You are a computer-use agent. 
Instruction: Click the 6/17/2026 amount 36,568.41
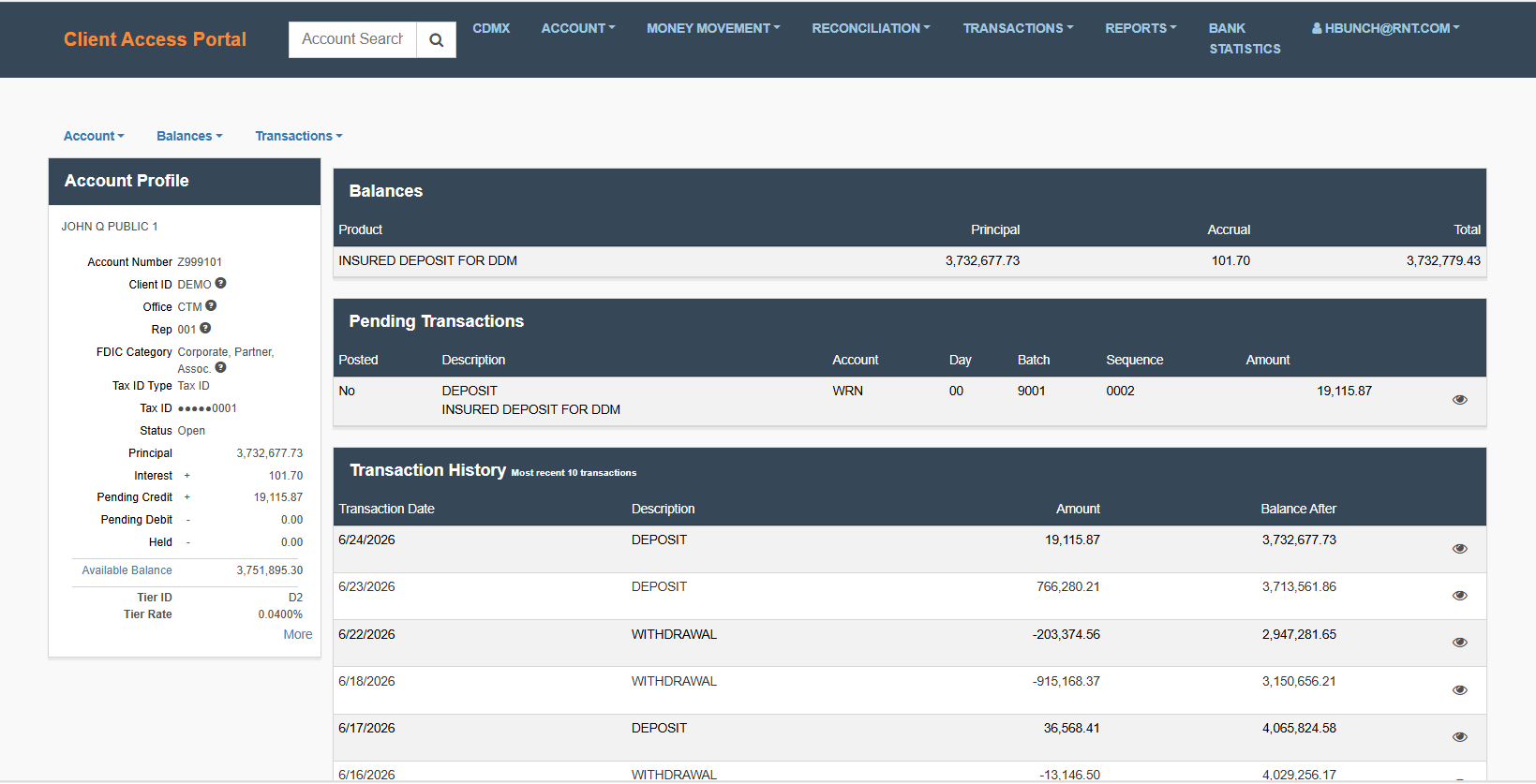pos(1072,729)
